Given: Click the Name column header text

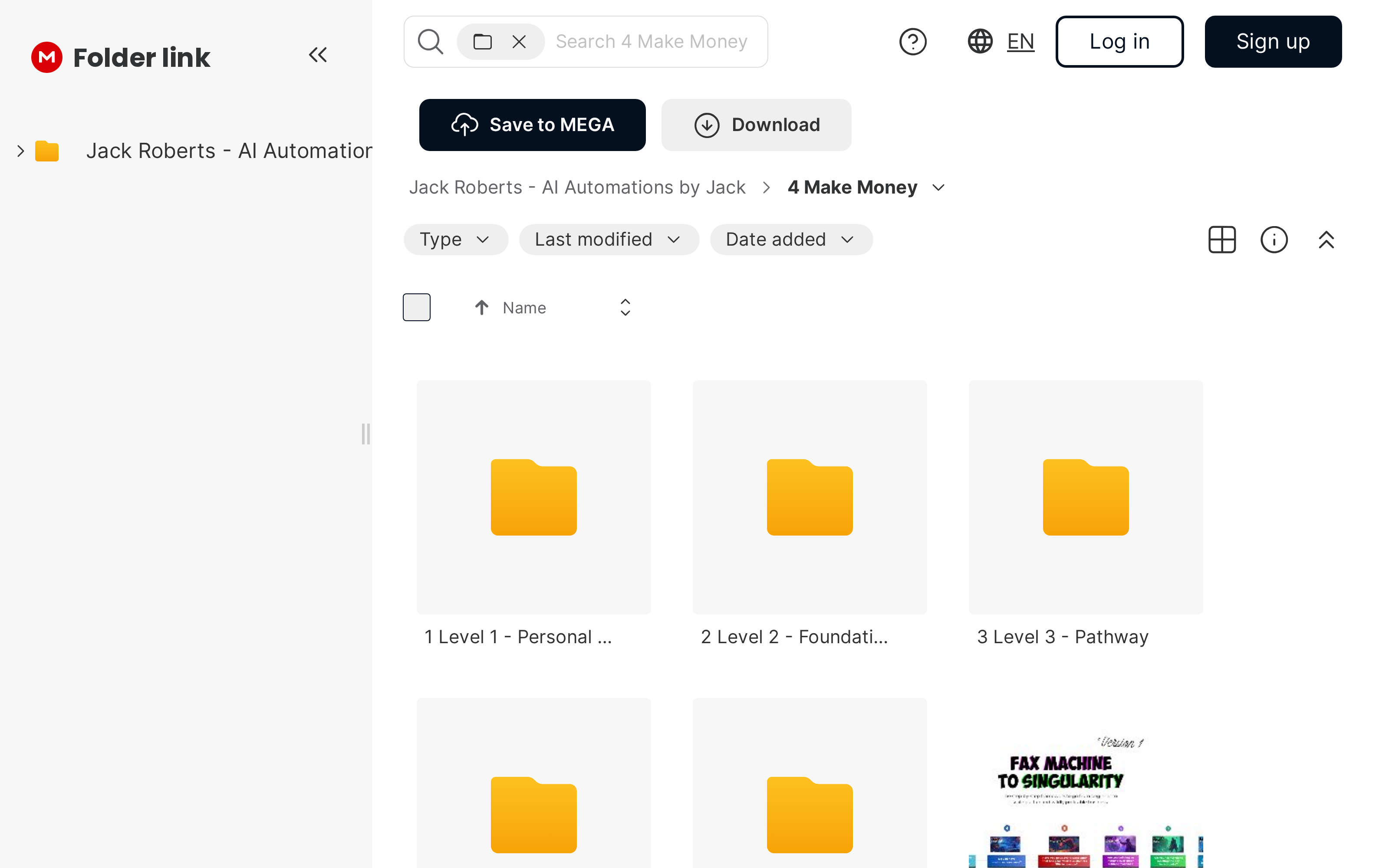Looking at the screenshot, I should point(524,308).
